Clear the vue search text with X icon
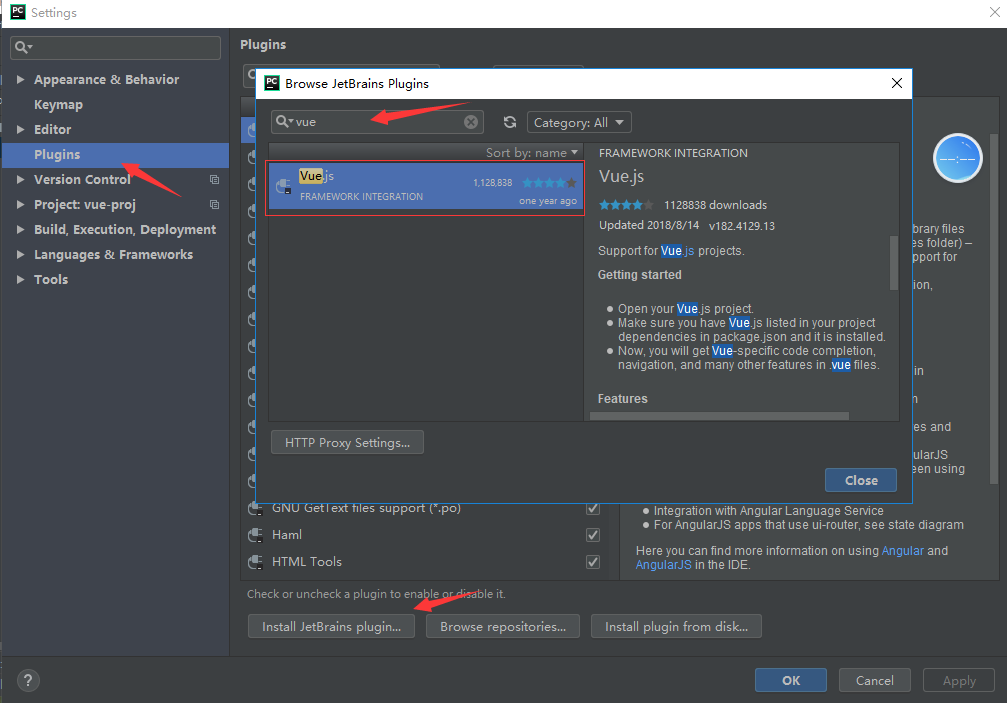Viewport: 1007px width, 703px height. coord(471,122)
